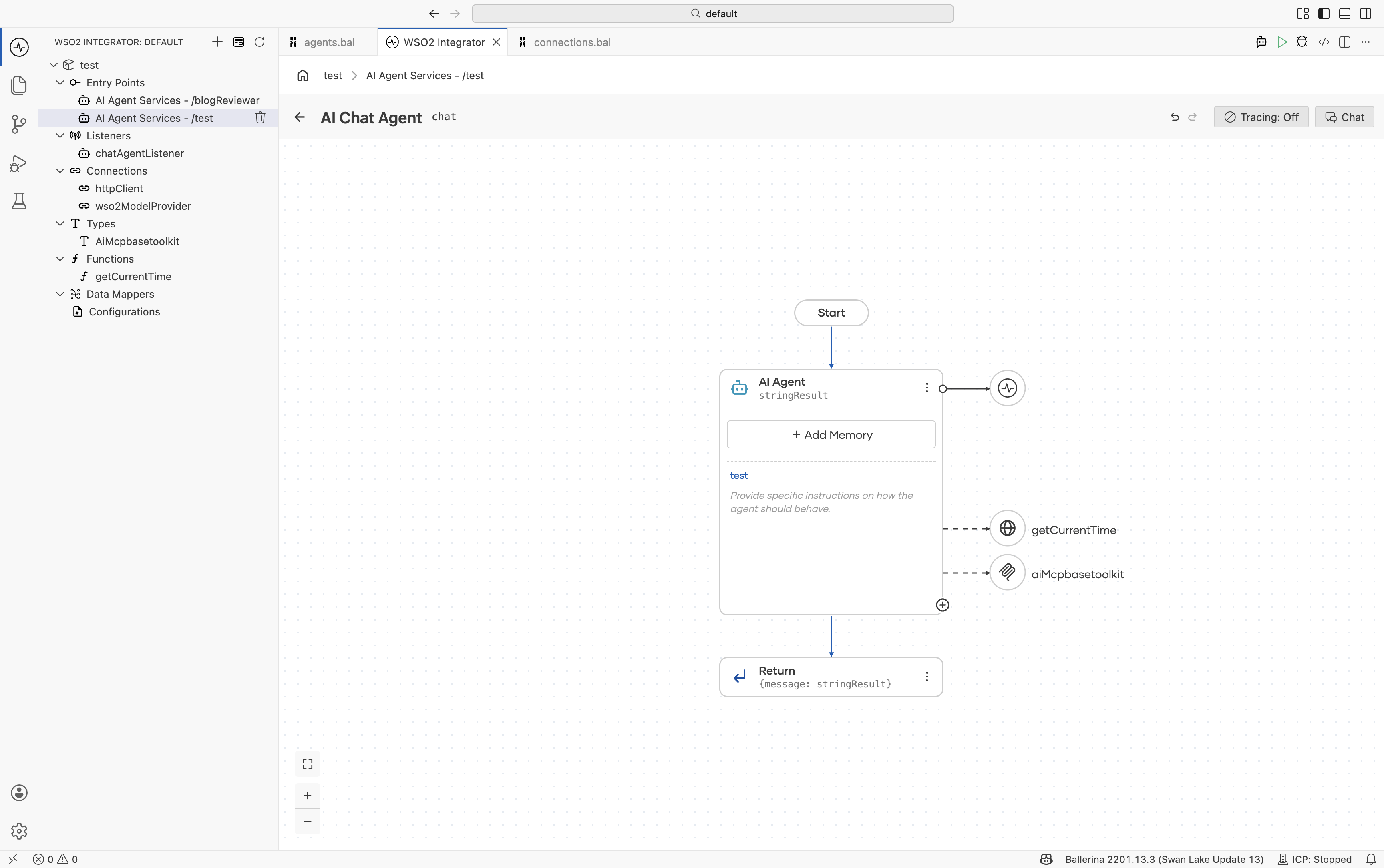Image resolution: width=1384 pixels, height=868 pixels.
Task: Open the WSO2 Integrator activity bar icon
Action: click(19, 47)
